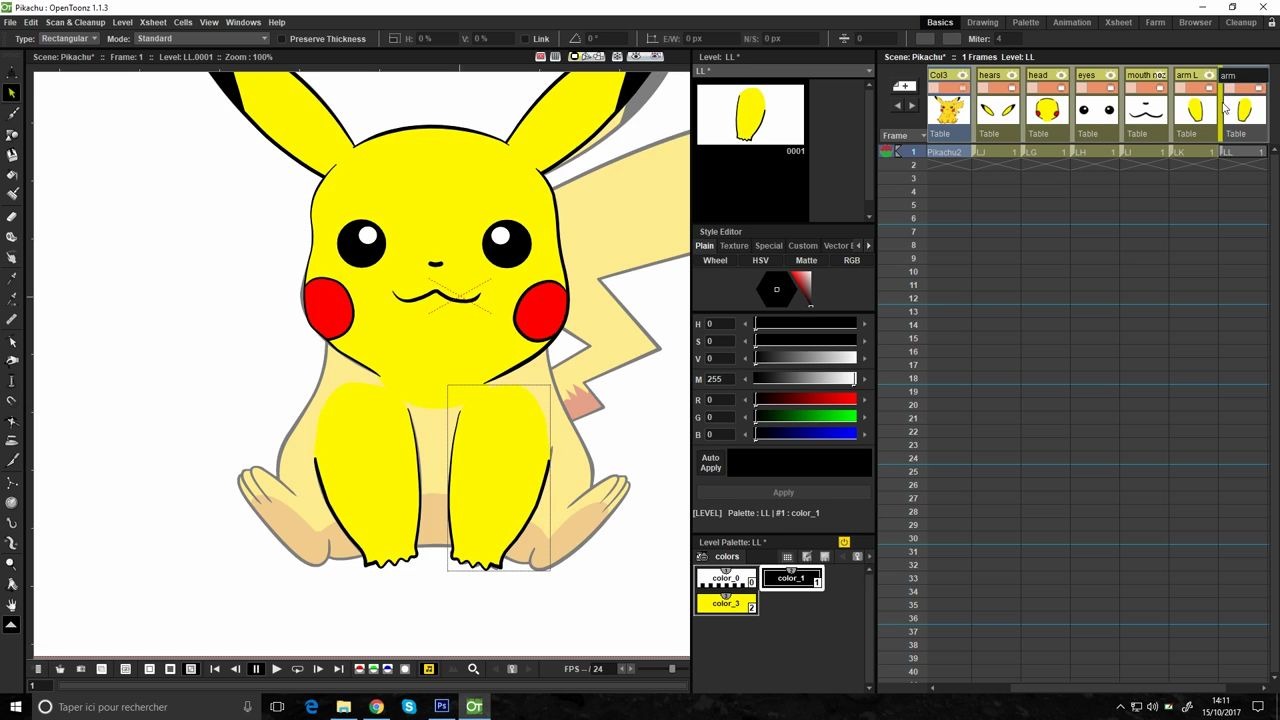The height and width of the screenshot is (720, 1280).
Task: Click the New Memo plus icon in Xsheet
Action: (x=904, y=86)
